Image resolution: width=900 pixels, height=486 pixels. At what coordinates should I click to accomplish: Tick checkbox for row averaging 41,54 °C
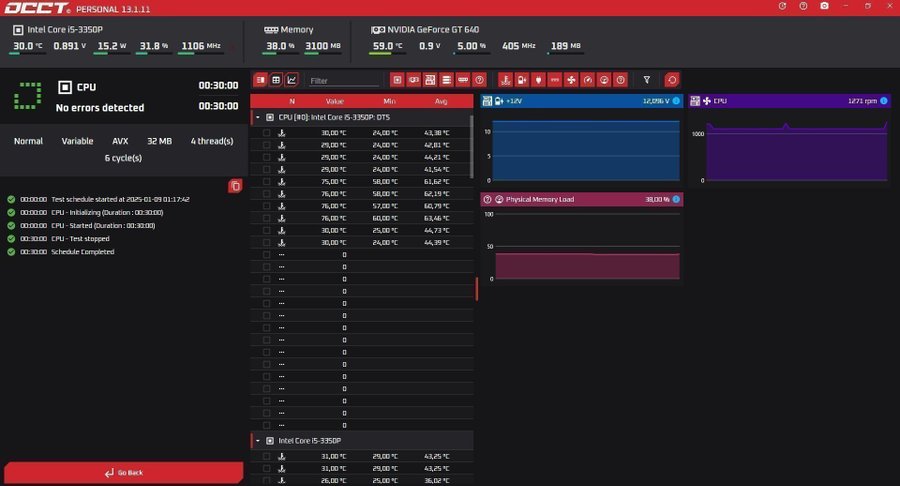click(266, 169)
